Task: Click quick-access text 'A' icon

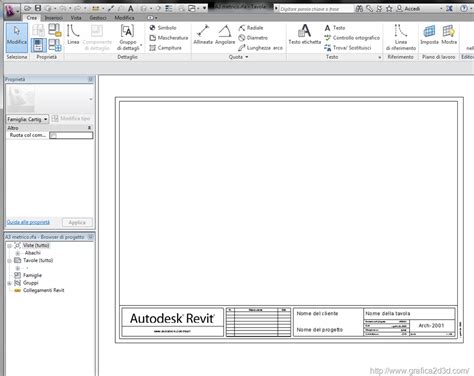Action: click(x=131, y=8)
